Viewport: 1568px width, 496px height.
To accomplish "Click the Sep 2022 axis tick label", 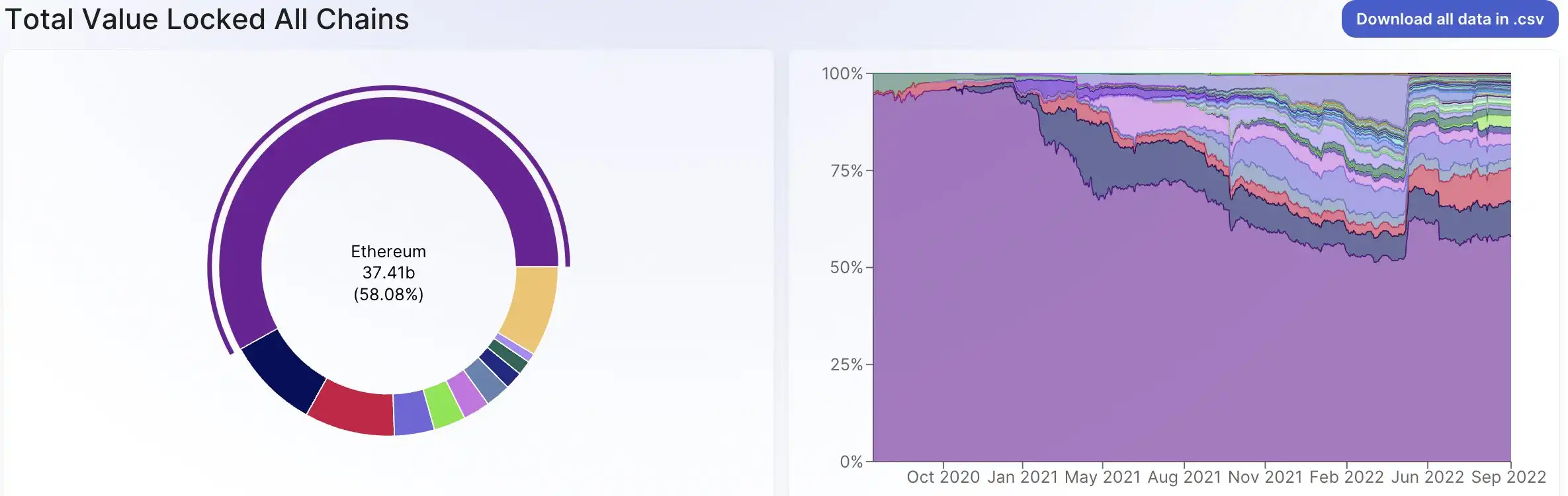I will coord(1508,477).
